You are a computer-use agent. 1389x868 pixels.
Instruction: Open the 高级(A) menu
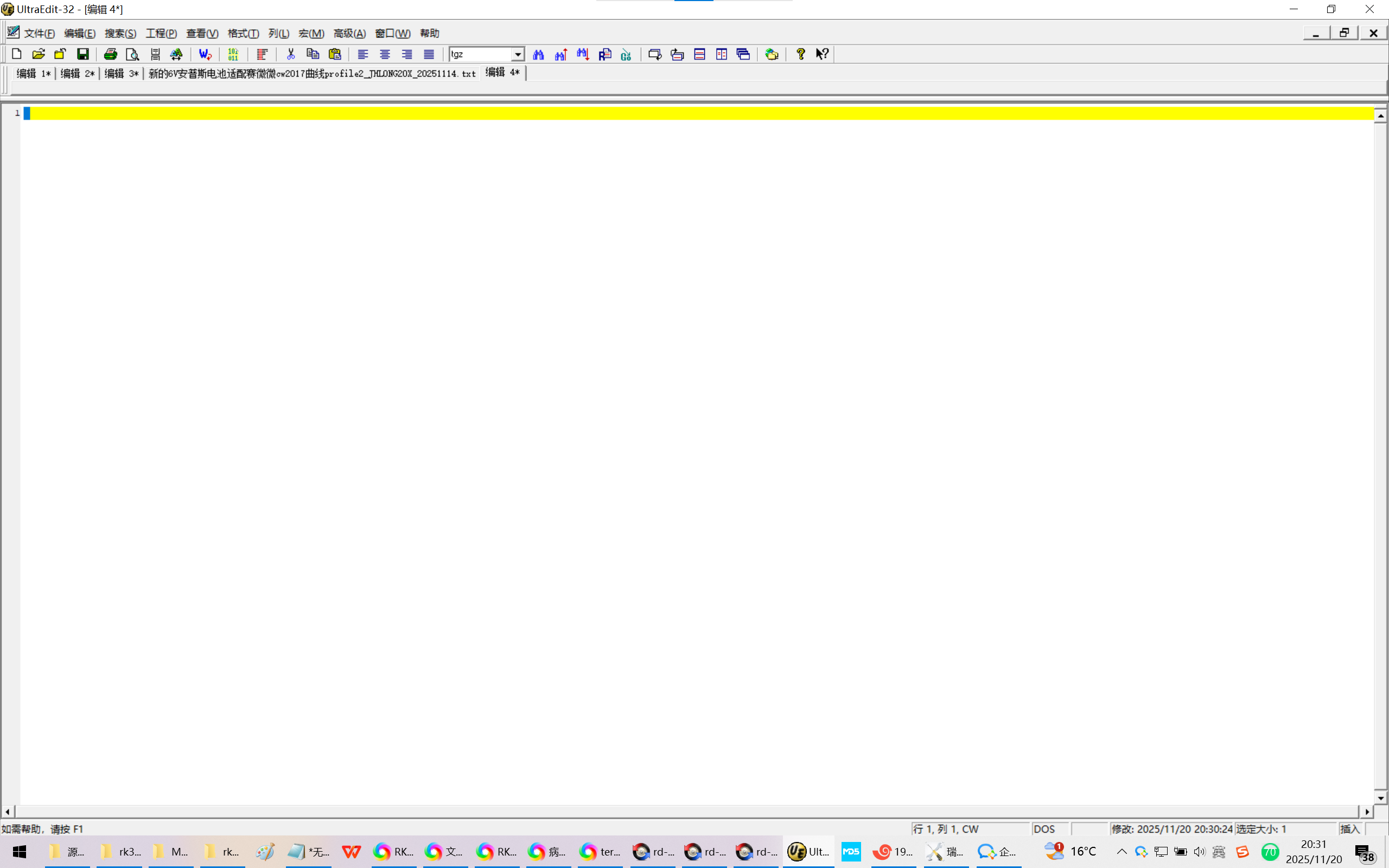coord(349,33)
